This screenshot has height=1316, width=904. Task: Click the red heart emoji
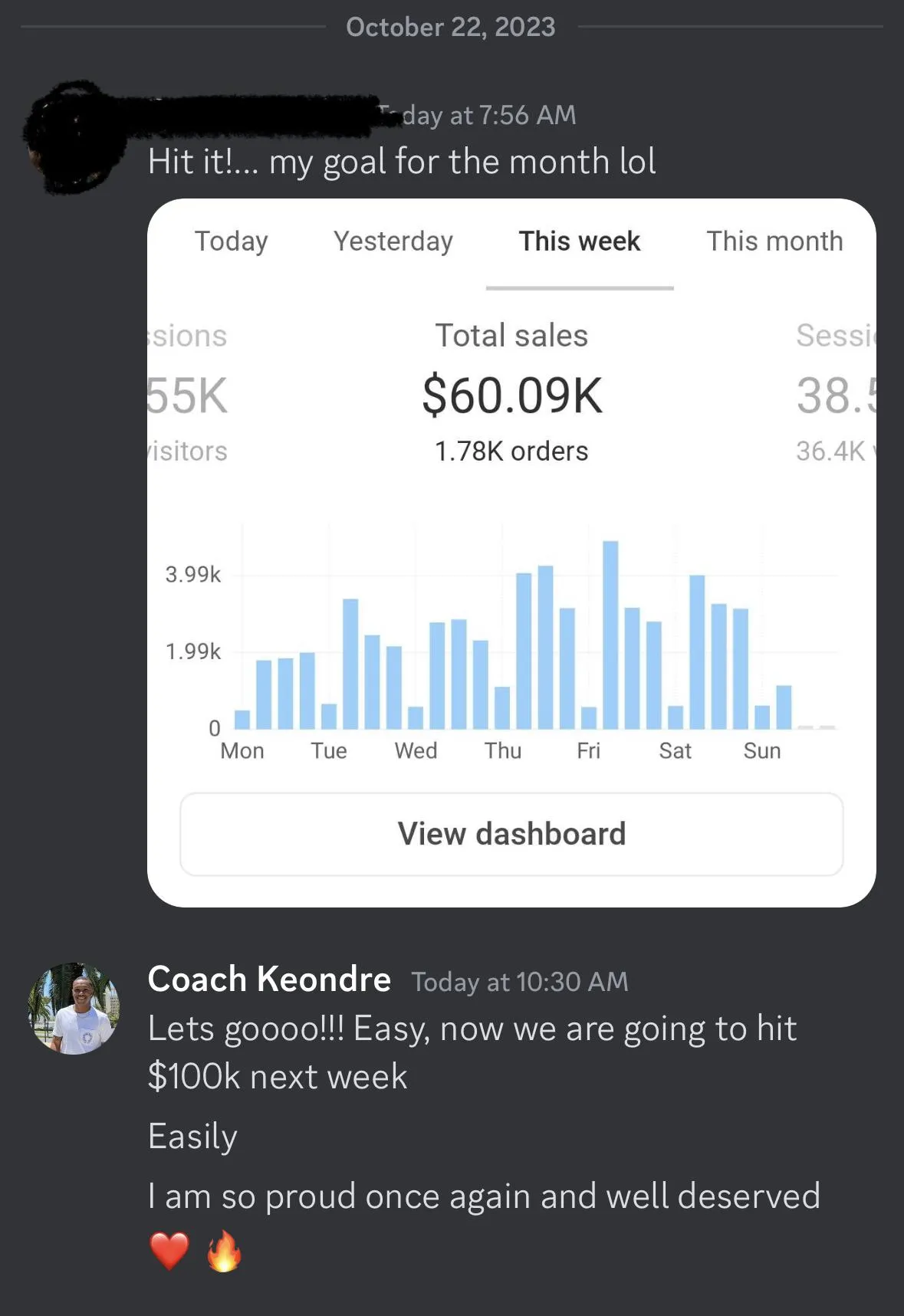click(x=169, y=1252)
